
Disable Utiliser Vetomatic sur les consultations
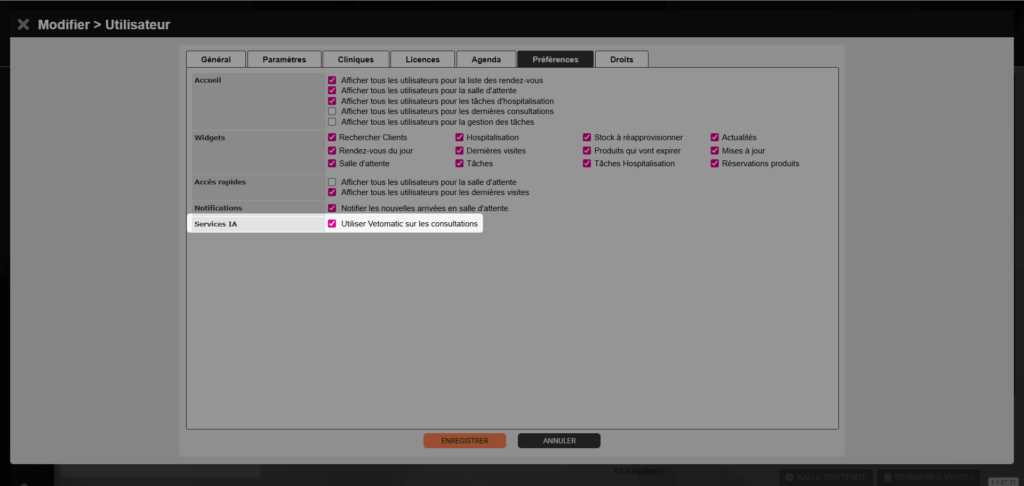point(332,224)
